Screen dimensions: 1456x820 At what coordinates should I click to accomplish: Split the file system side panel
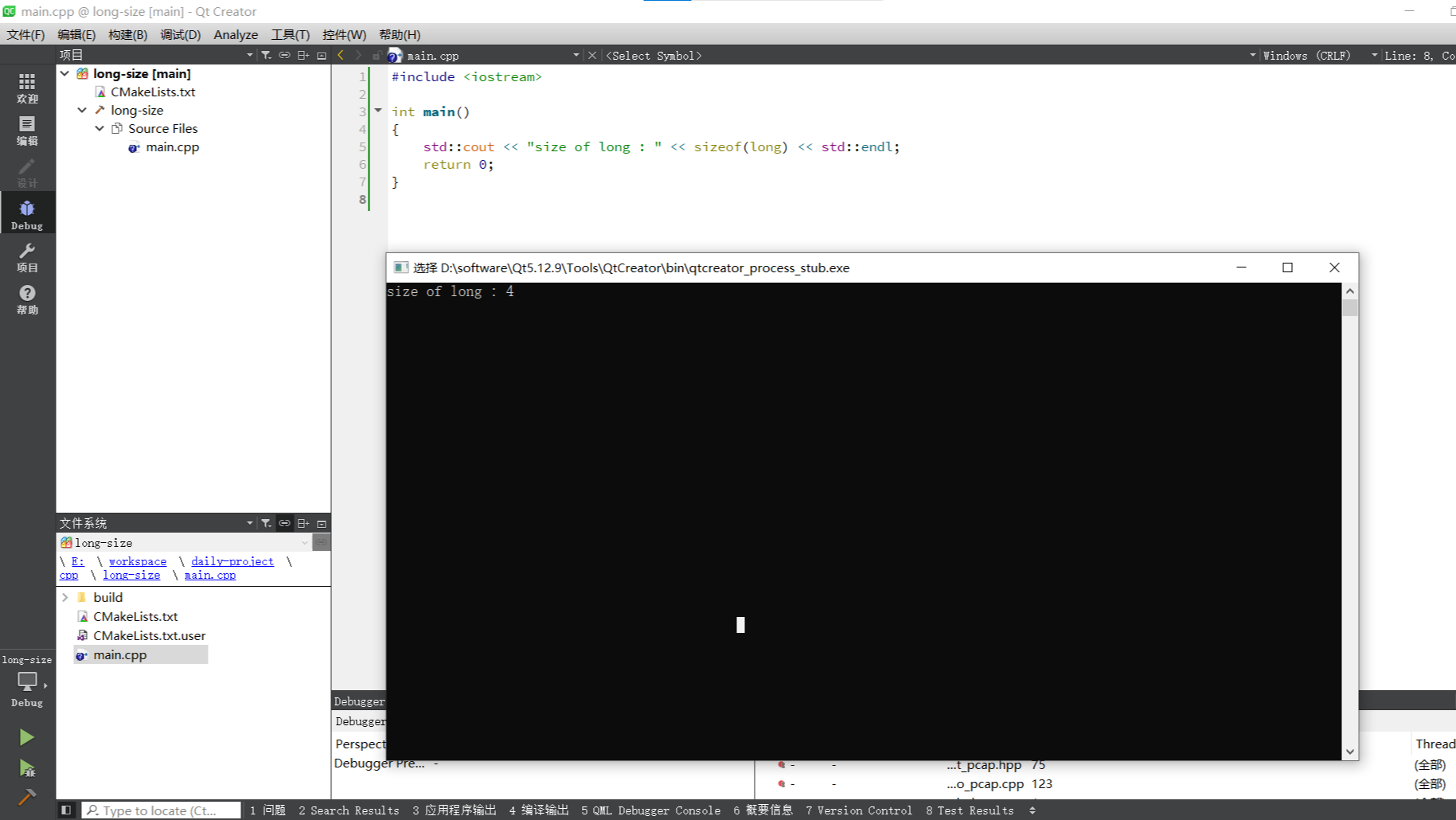pos(303,523)
